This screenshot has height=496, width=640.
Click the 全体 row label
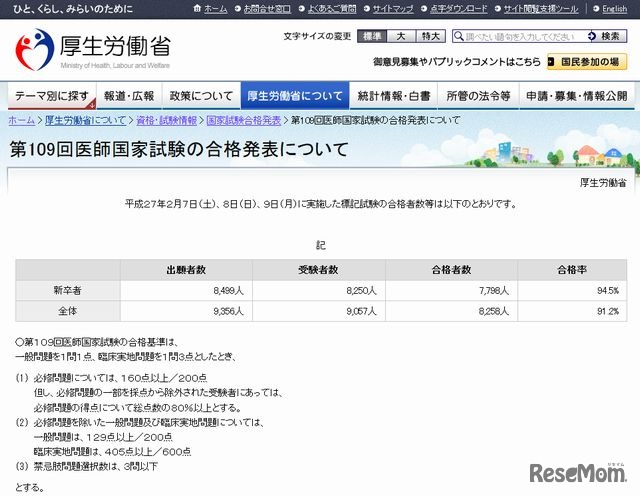68,311
